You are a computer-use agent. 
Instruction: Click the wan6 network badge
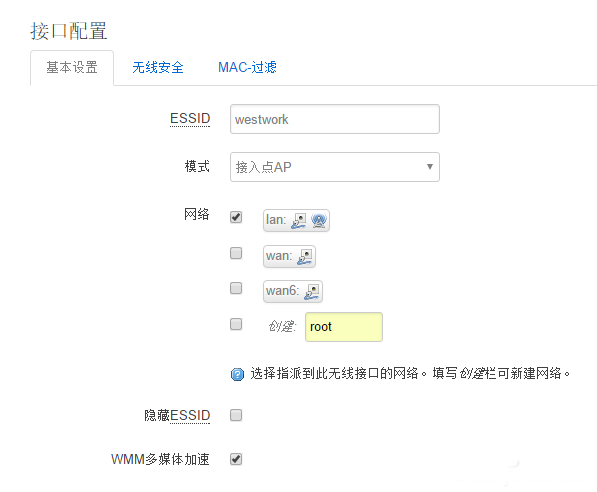pos(293,292)
